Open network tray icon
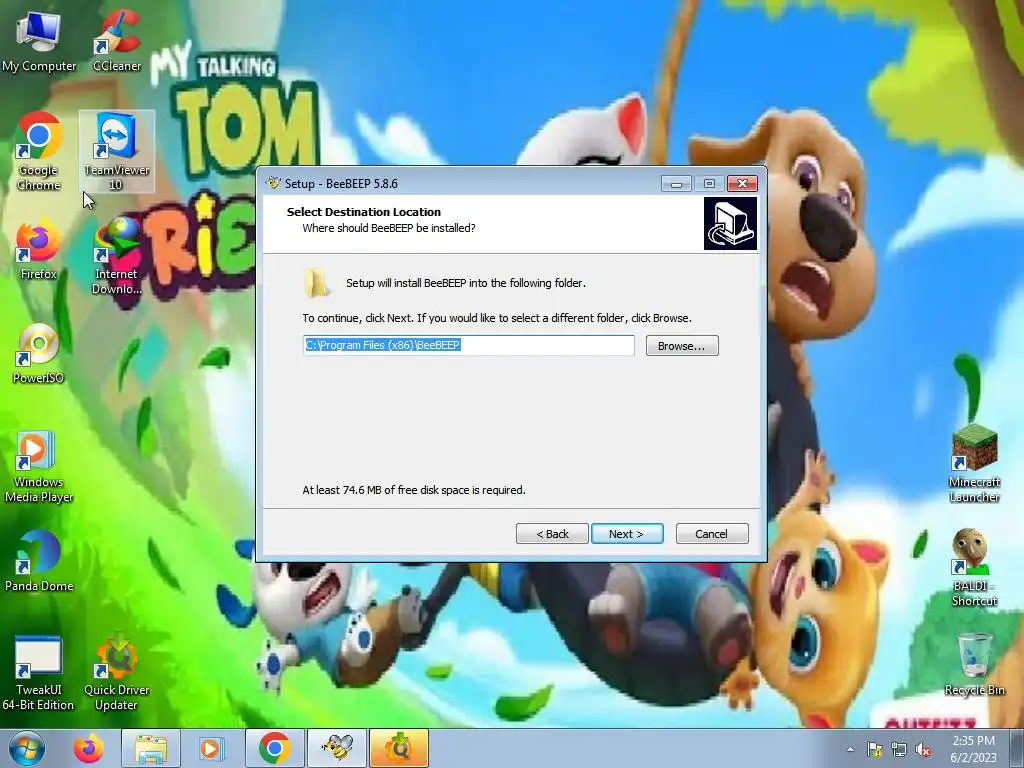This screenshot has height=768, width=1024. click(899, 749)
